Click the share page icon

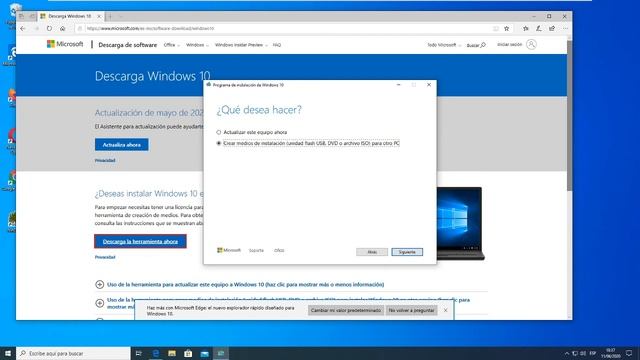click(x=552, y=29)
